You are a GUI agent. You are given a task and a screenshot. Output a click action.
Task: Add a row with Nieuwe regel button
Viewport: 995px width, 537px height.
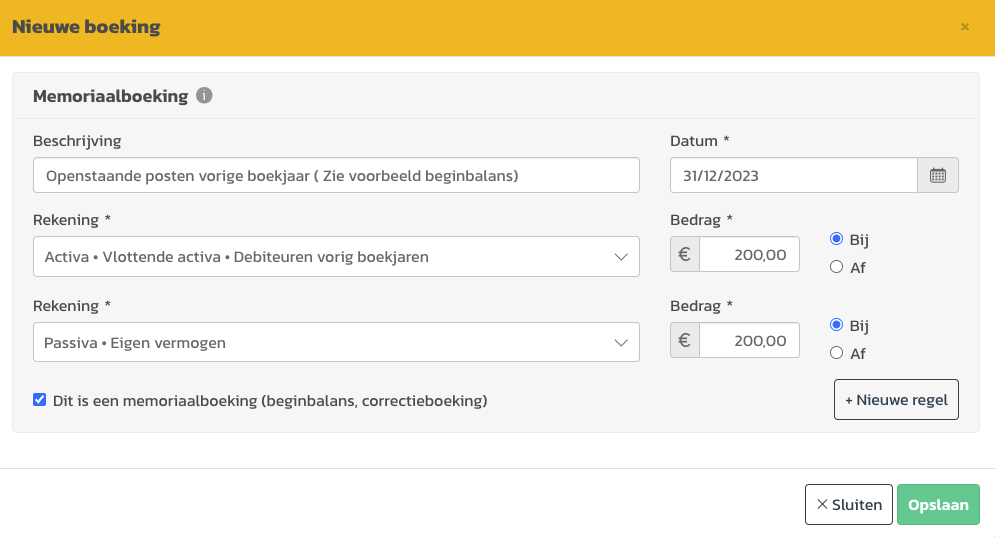click(896, 400)
